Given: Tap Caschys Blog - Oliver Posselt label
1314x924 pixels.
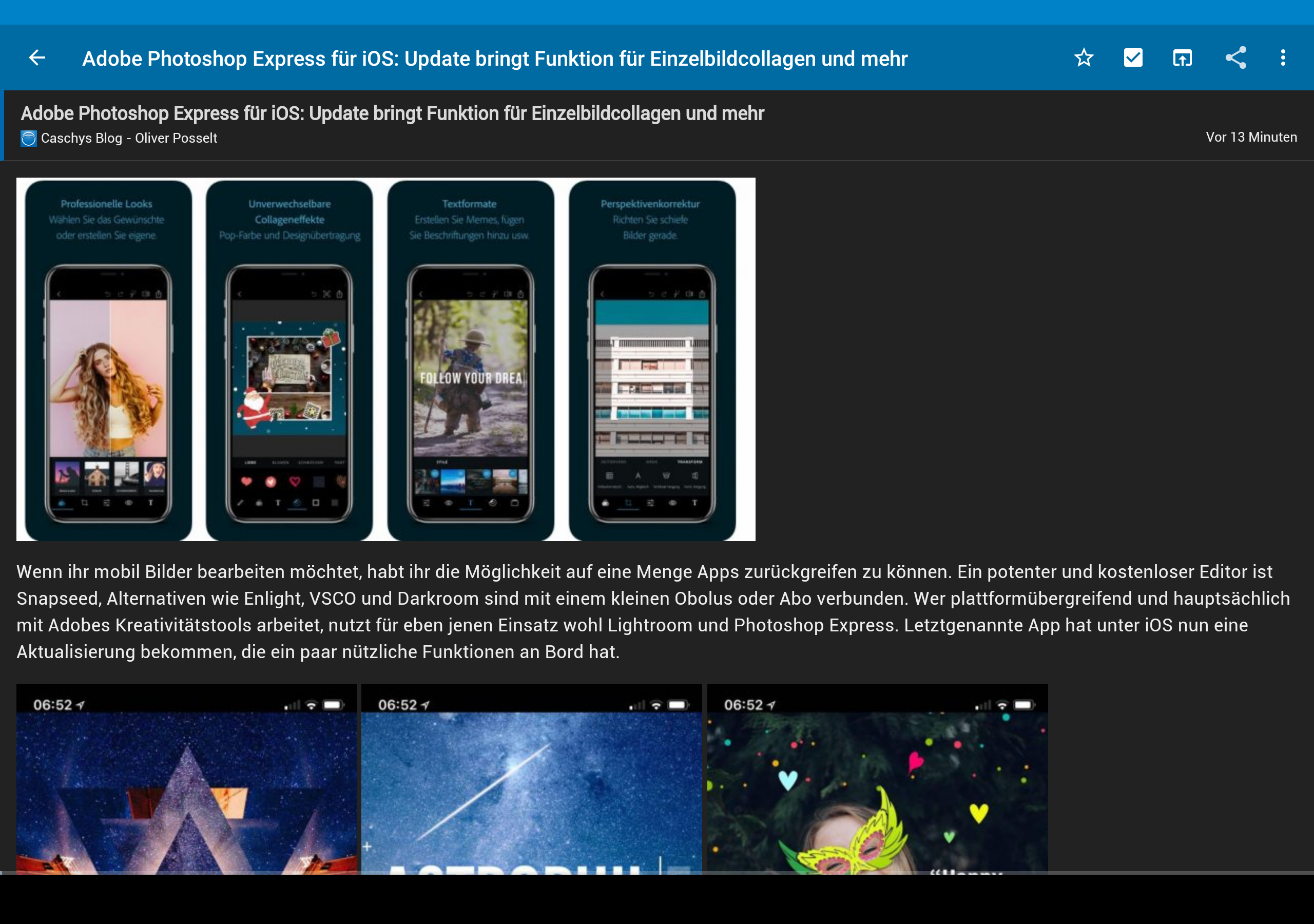Looking at the screenshot, I should click(129, 139).
